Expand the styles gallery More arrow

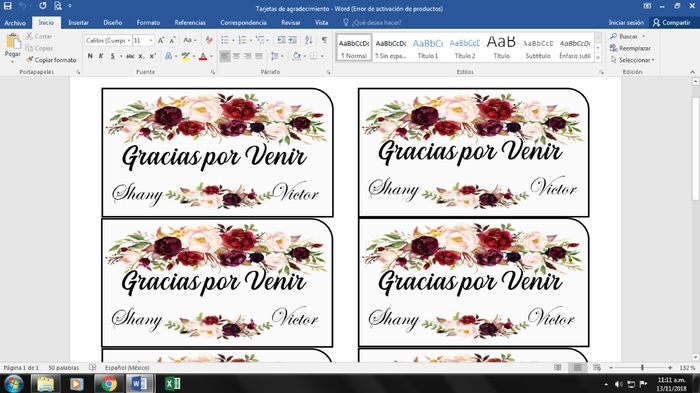(x=598, y=57)
